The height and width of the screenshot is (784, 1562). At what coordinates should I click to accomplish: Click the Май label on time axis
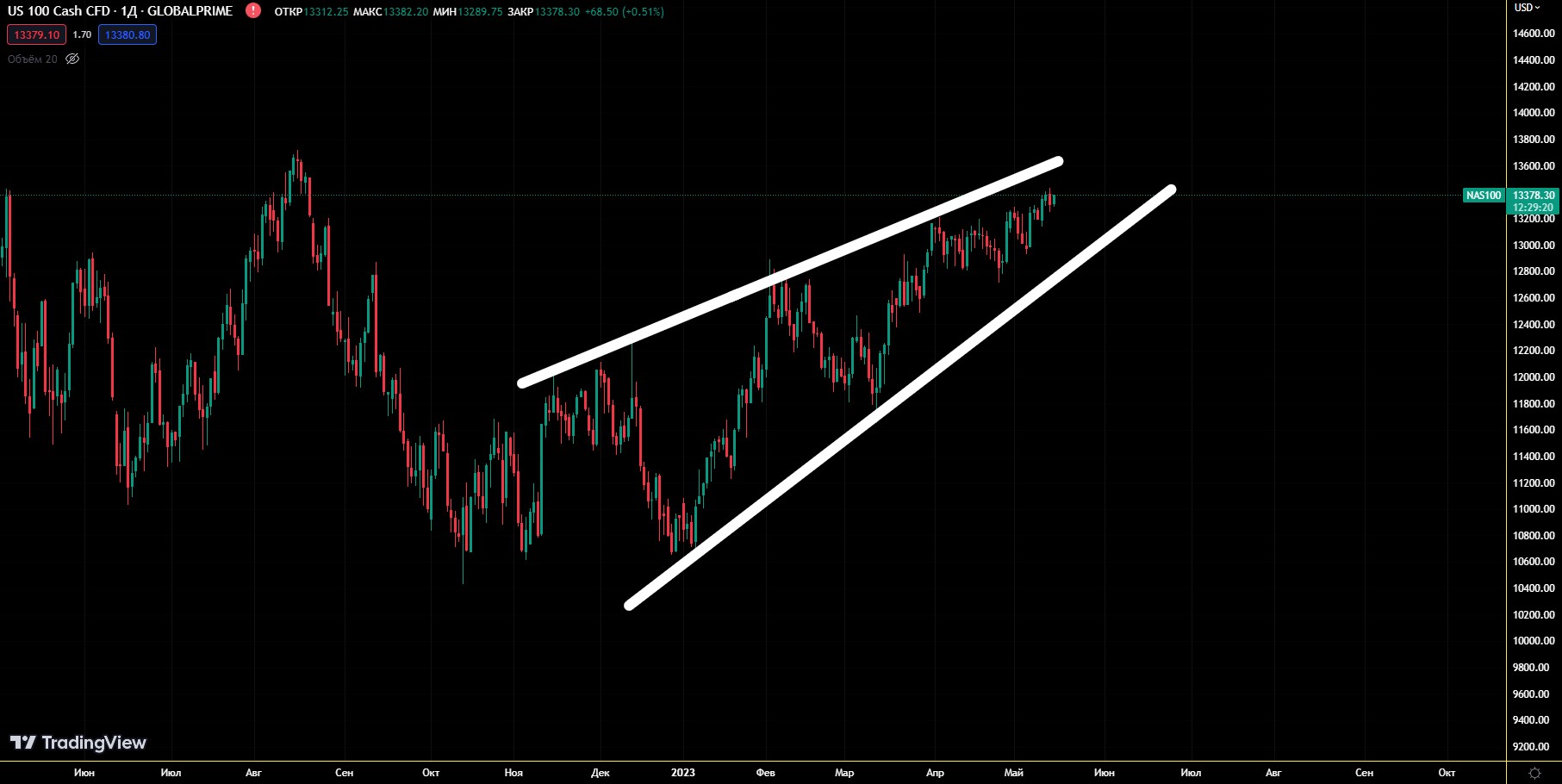pos(1013,773)
